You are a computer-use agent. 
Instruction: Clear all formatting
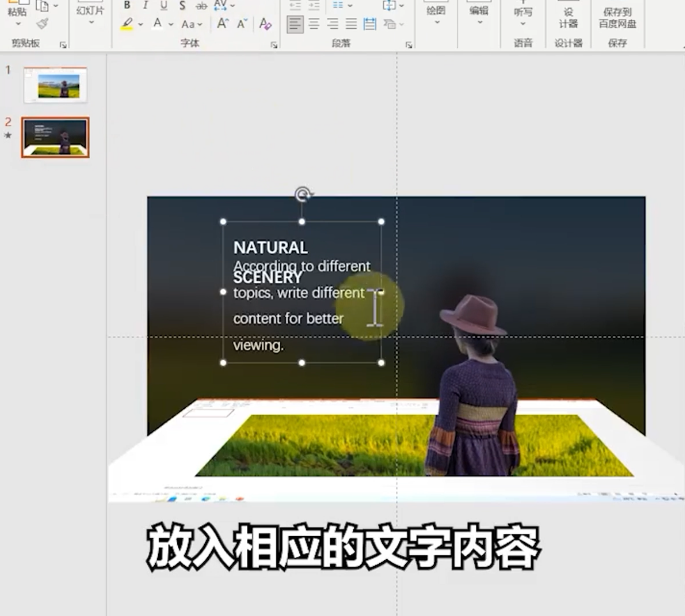(x=265, y=24)
